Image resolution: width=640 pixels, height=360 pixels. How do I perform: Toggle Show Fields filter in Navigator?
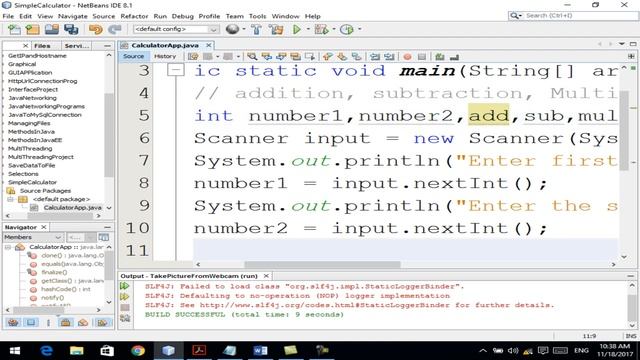tap(31, 323)
